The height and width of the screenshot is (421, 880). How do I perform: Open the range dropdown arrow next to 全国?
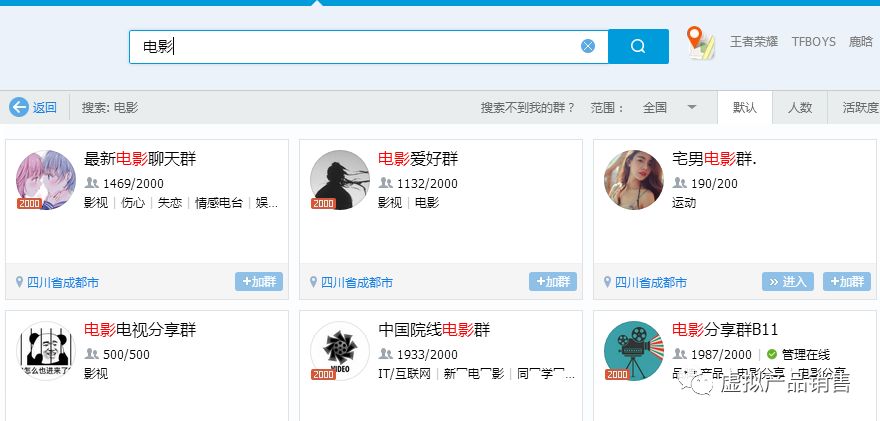point(692,107)
